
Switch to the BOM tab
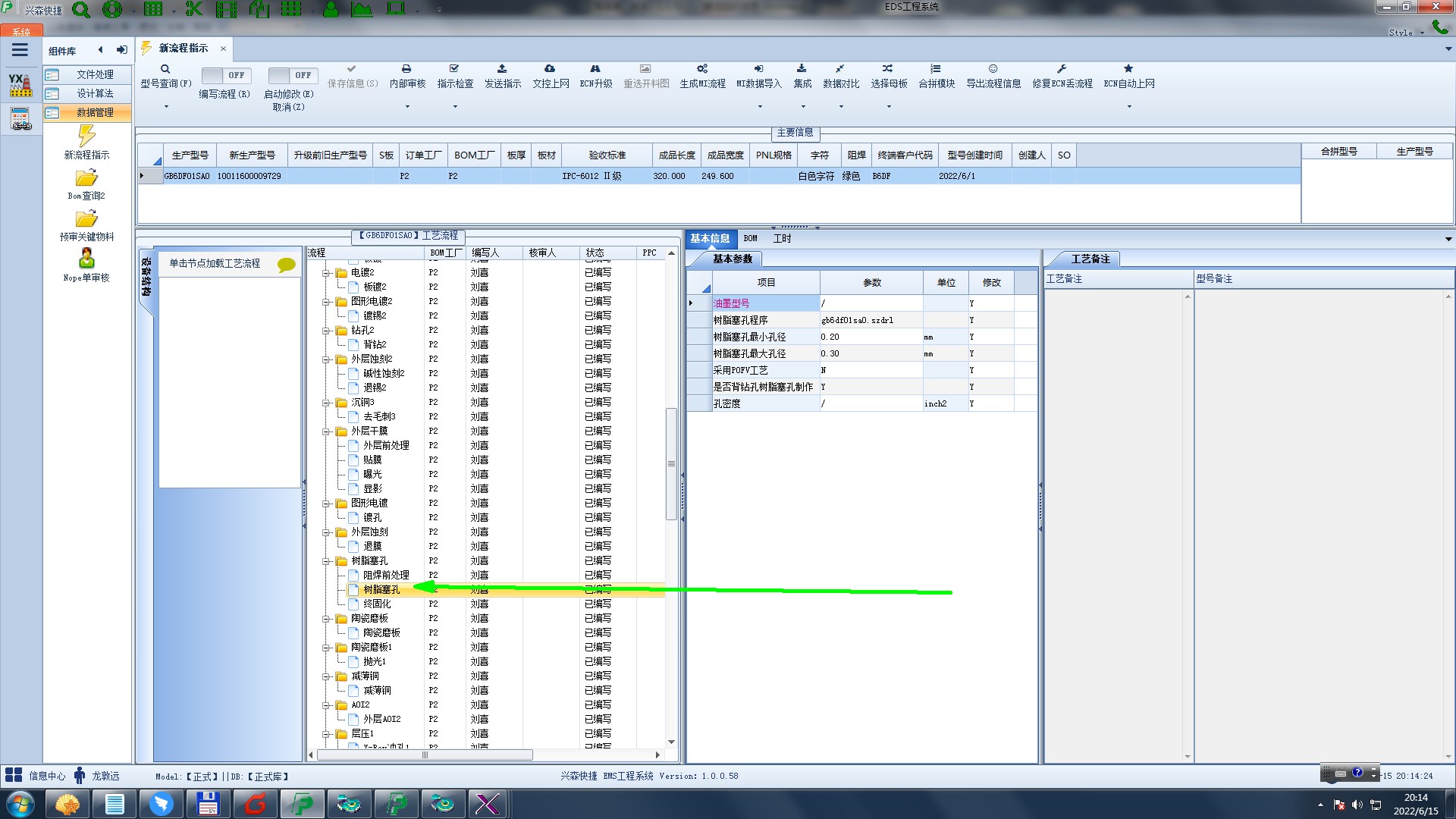[x=750, y=238]
